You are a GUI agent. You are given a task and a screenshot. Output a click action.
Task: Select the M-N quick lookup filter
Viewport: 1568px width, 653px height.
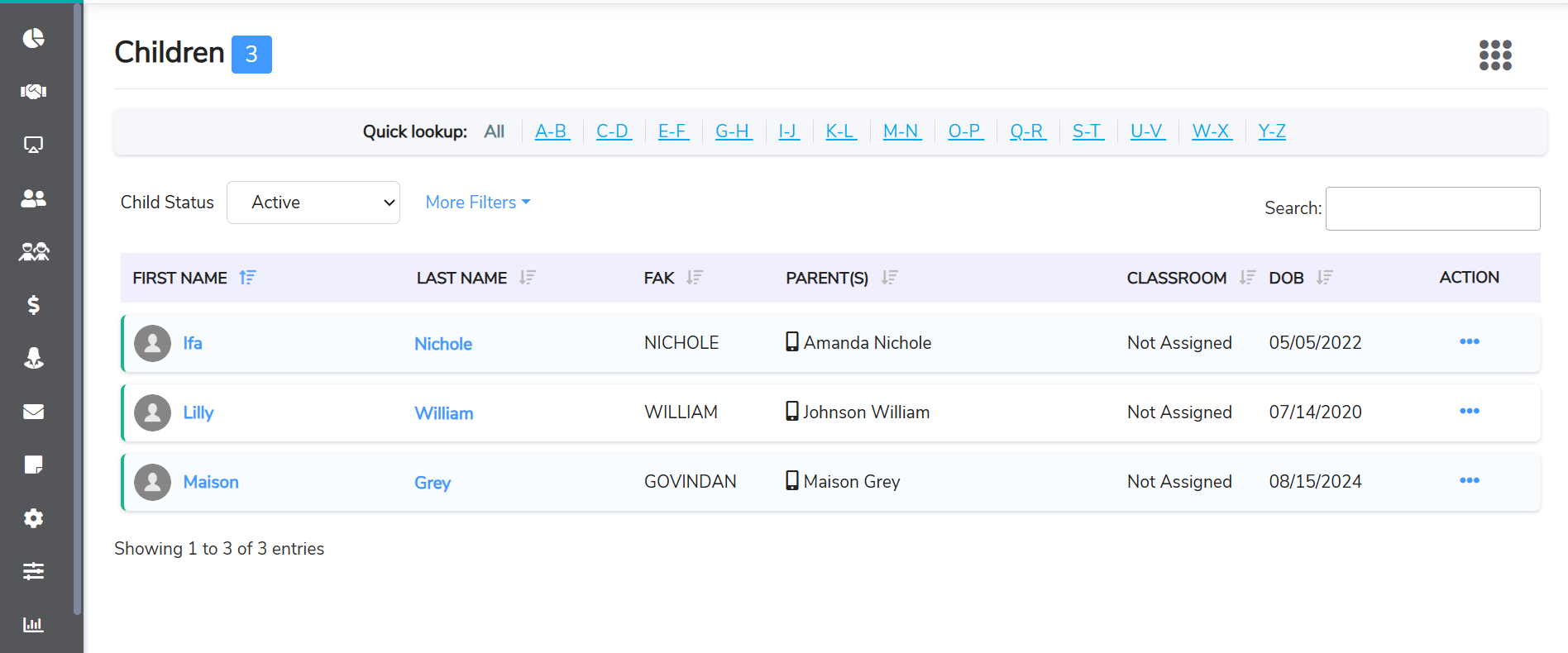(x=901, y=131)
